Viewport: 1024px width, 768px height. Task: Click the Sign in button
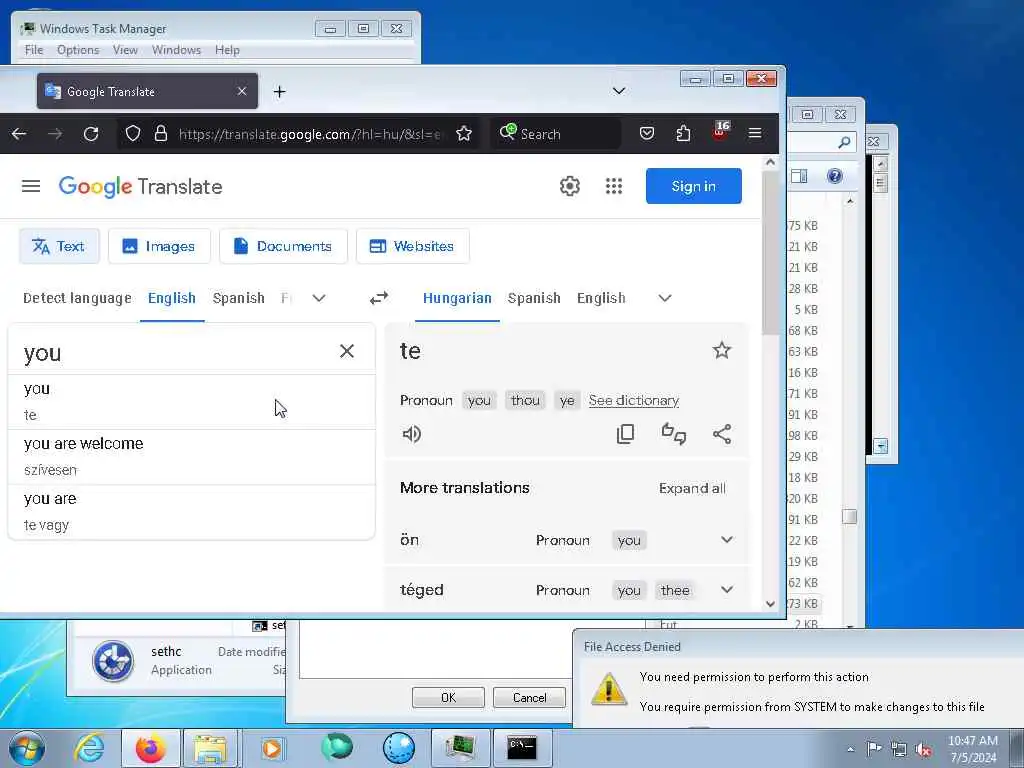[x=694, y=186]
